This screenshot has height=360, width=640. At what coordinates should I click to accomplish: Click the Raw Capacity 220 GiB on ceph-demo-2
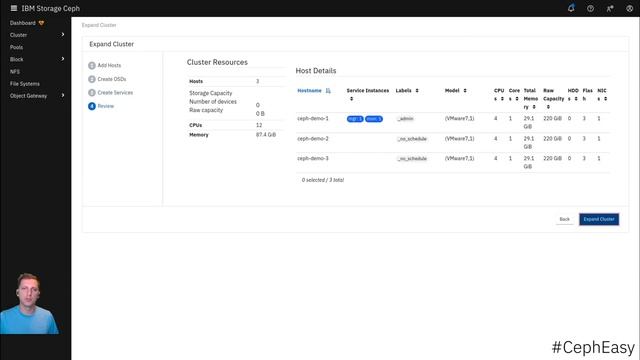click(552, 139)
